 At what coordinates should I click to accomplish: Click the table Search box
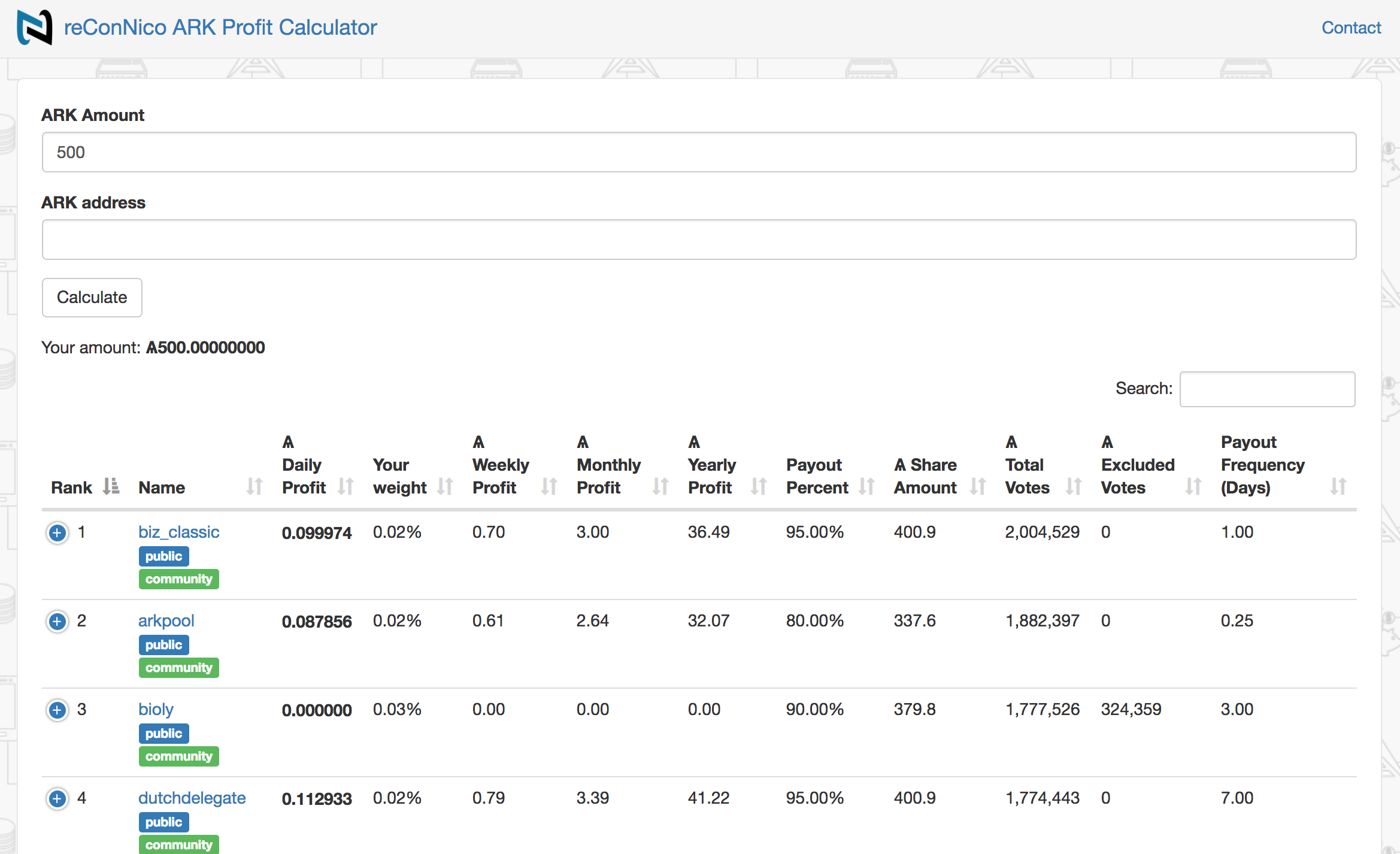pyautogui.click(x=1267, y=389)
